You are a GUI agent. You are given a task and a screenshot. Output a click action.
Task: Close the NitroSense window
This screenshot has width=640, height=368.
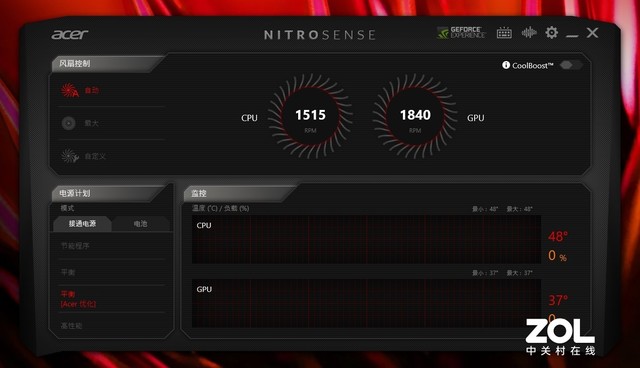point(592,33)
